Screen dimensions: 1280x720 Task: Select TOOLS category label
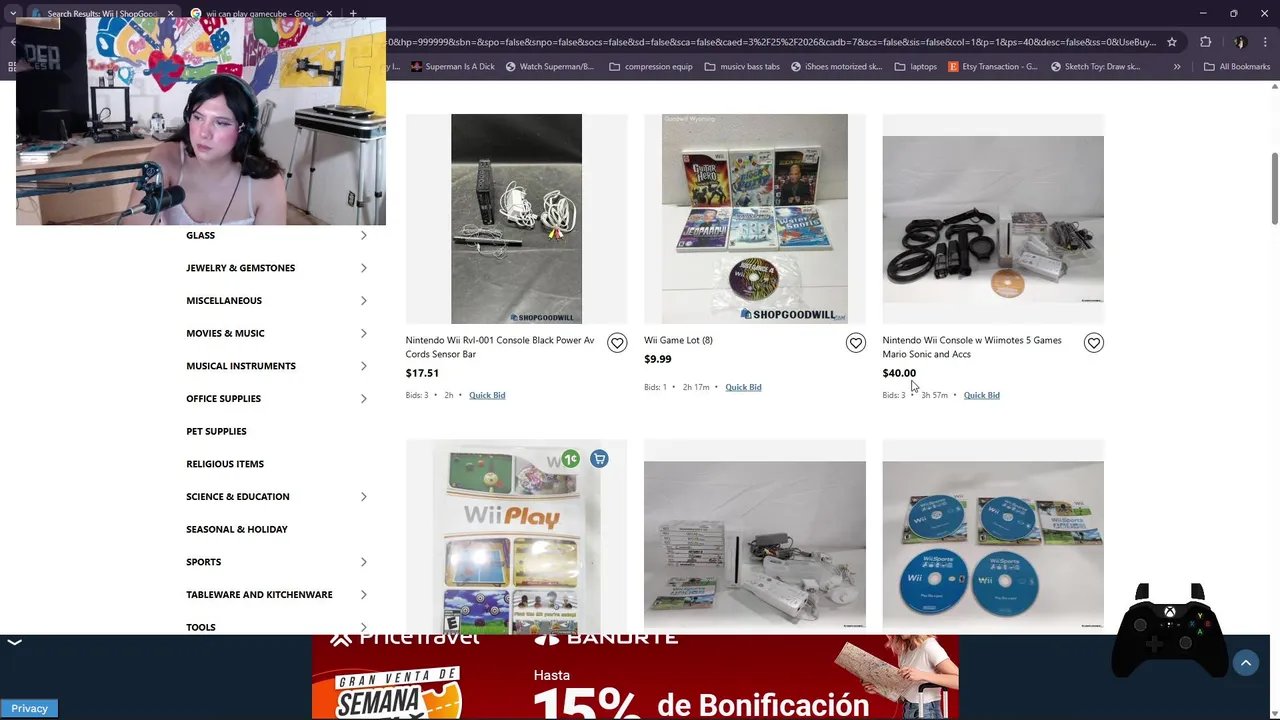(x=201, y=627)
